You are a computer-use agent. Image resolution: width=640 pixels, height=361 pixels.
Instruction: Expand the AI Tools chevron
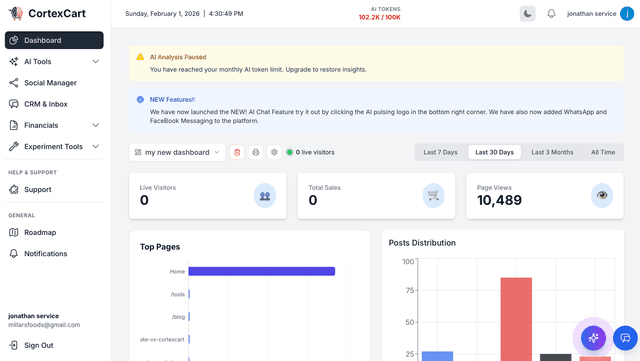click(x=96, y=62)
